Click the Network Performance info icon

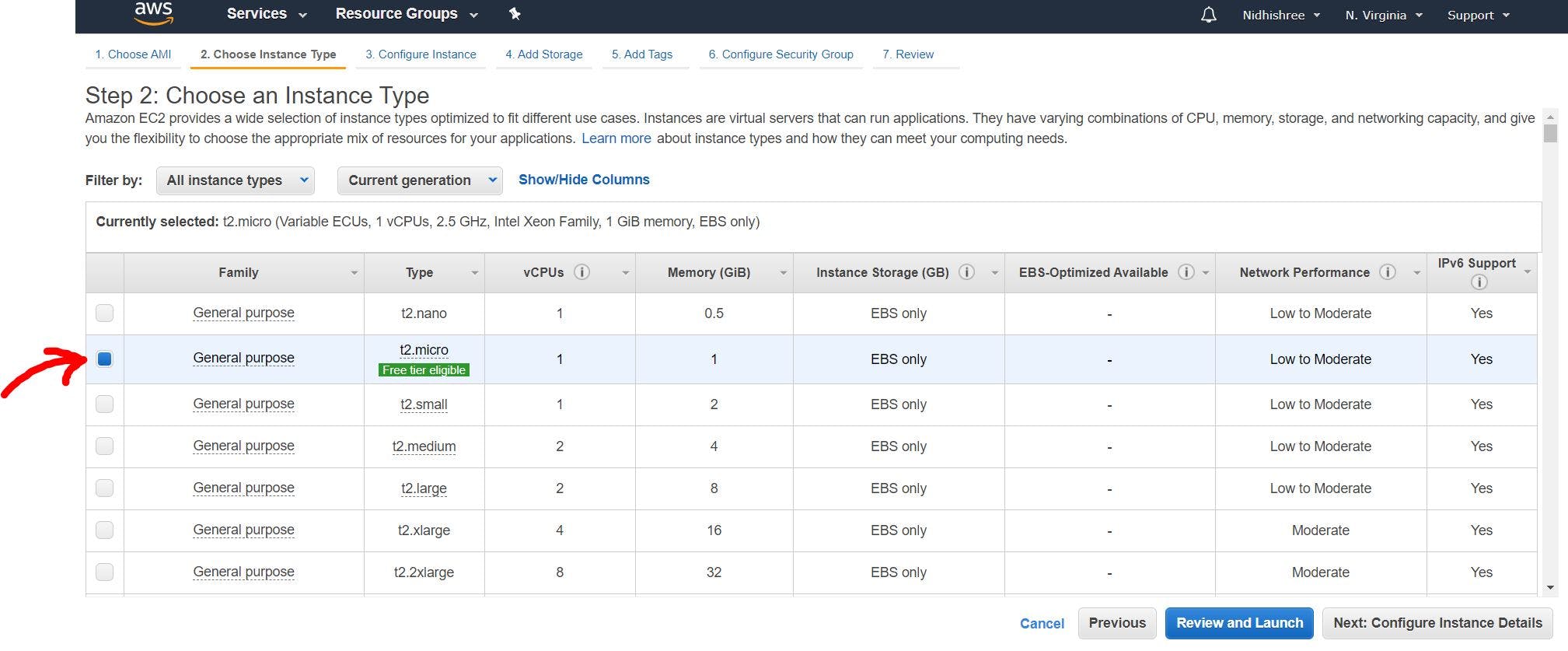[x=1387, y=272]
